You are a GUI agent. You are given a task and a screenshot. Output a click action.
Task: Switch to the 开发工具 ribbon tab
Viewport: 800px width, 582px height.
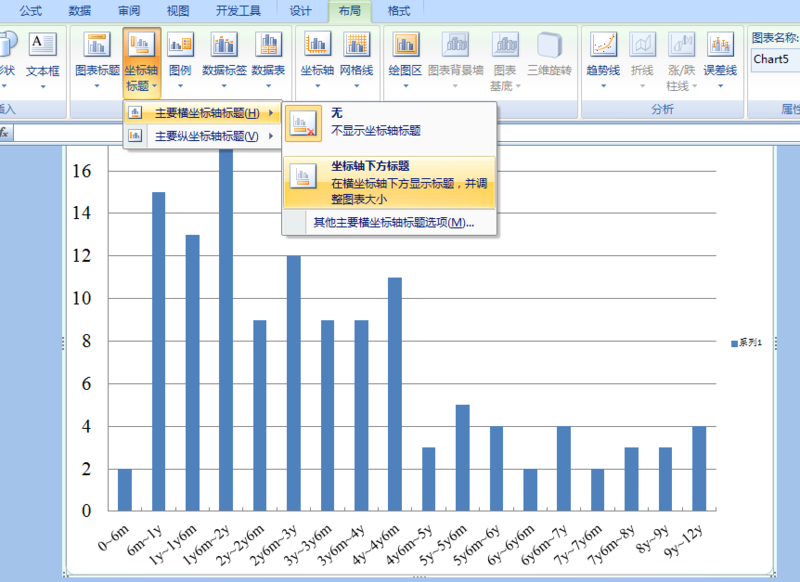pyautogui.click(x=238, y=11)
